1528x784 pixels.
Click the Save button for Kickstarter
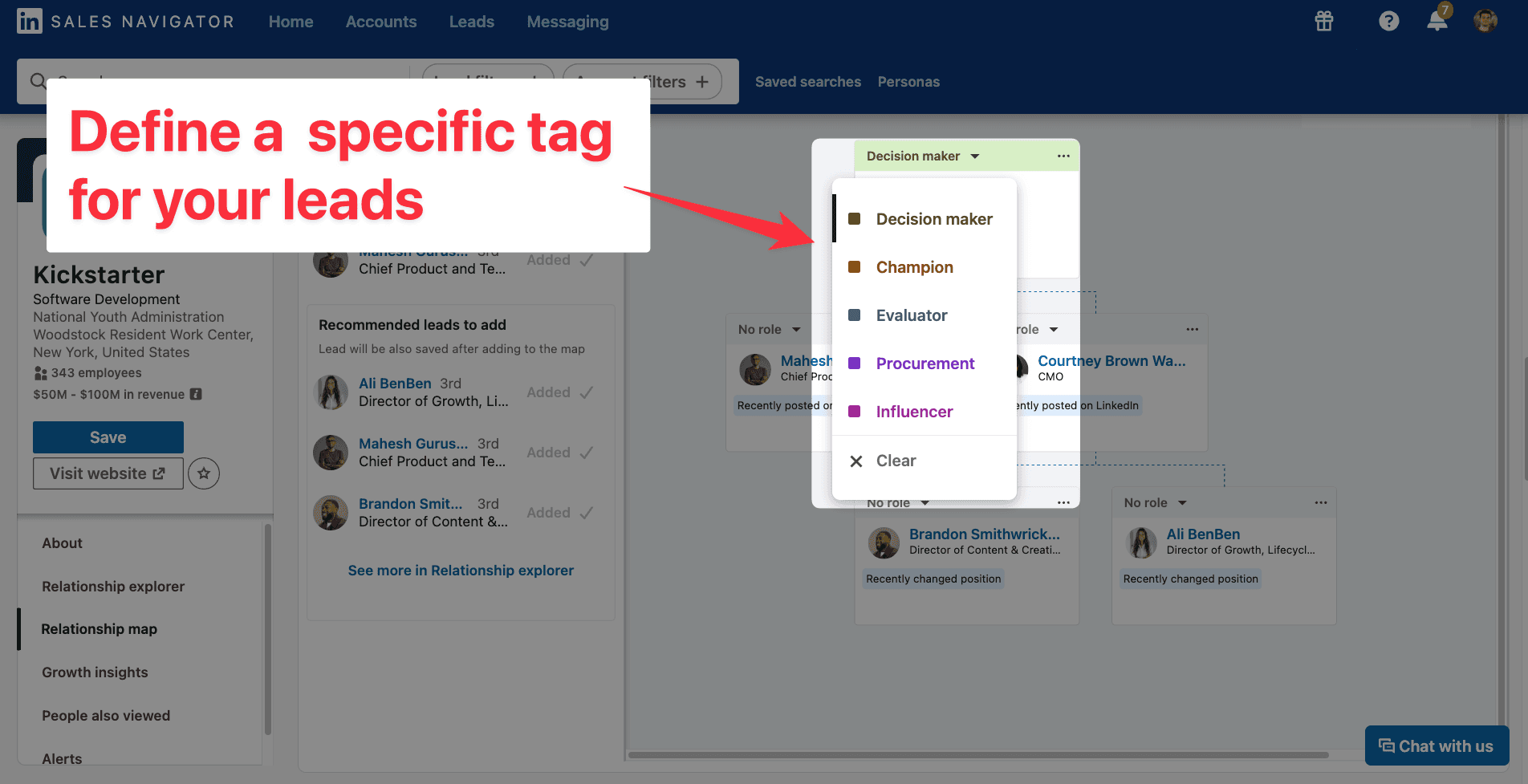(108, 437)
